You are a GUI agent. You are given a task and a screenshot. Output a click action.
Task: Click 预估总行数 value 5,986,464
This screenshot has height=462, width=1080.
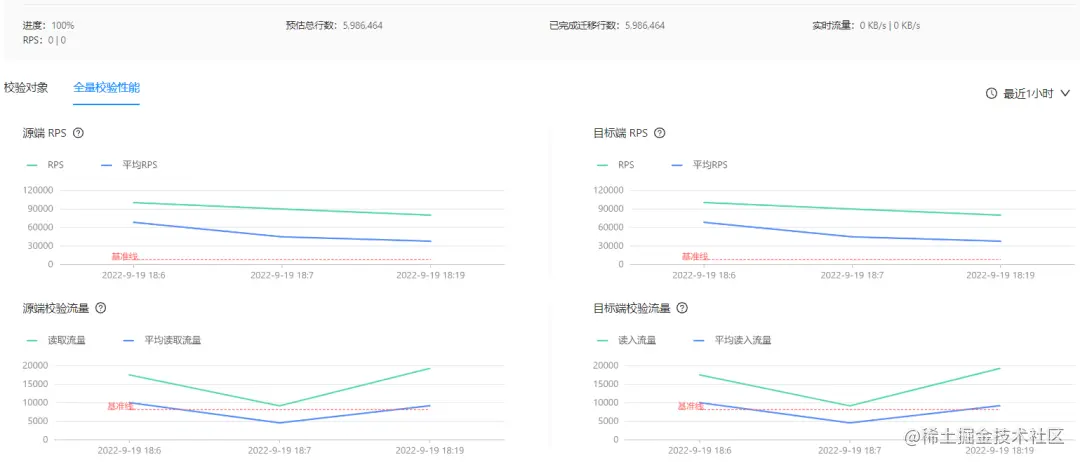(x=363, y=25)
